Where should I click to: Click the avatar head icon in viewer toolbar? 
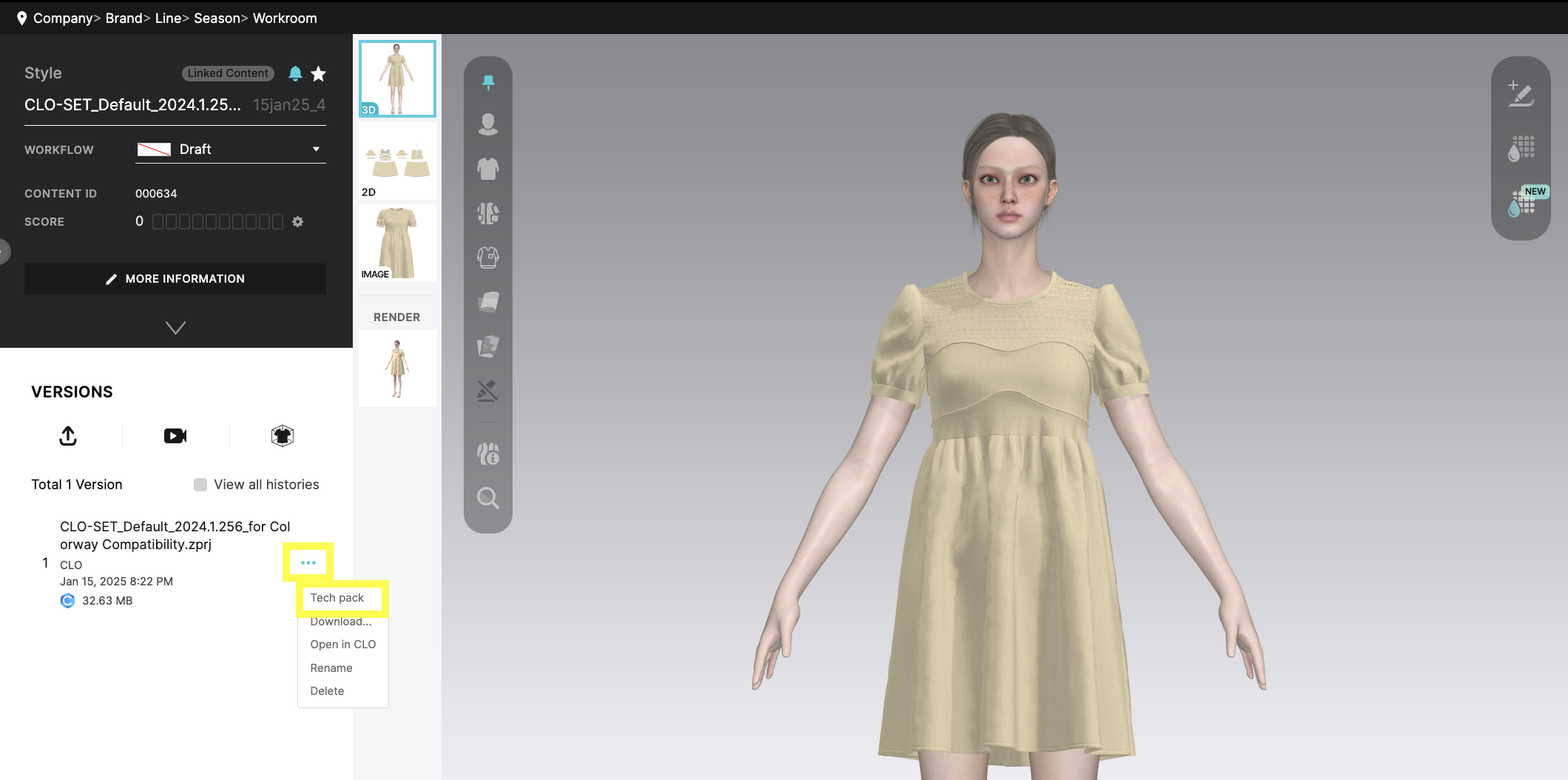pyautogui.click(x=487, y=124)
